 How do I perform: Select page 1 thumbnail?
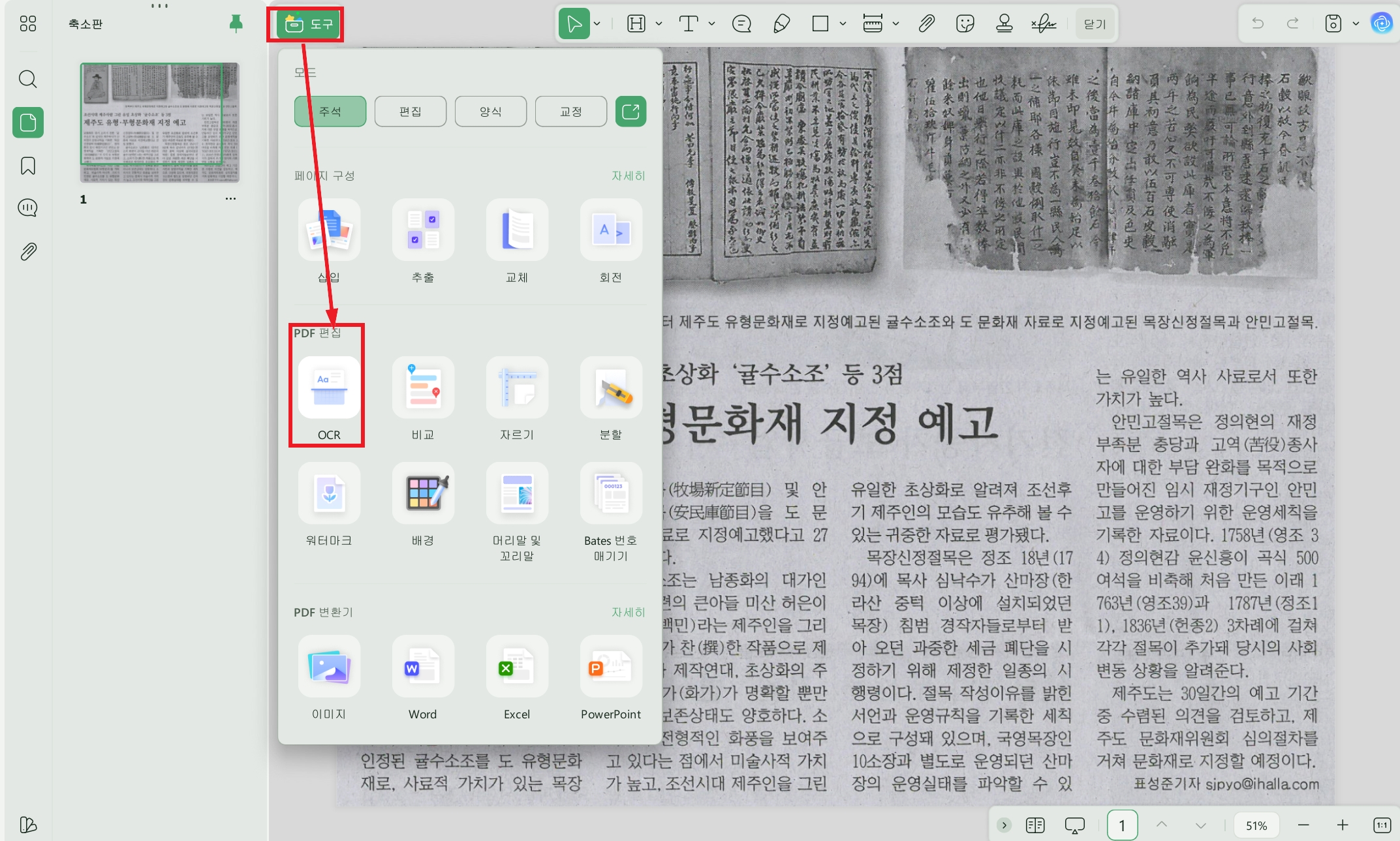pyautogui.click(x=160, y=123)
